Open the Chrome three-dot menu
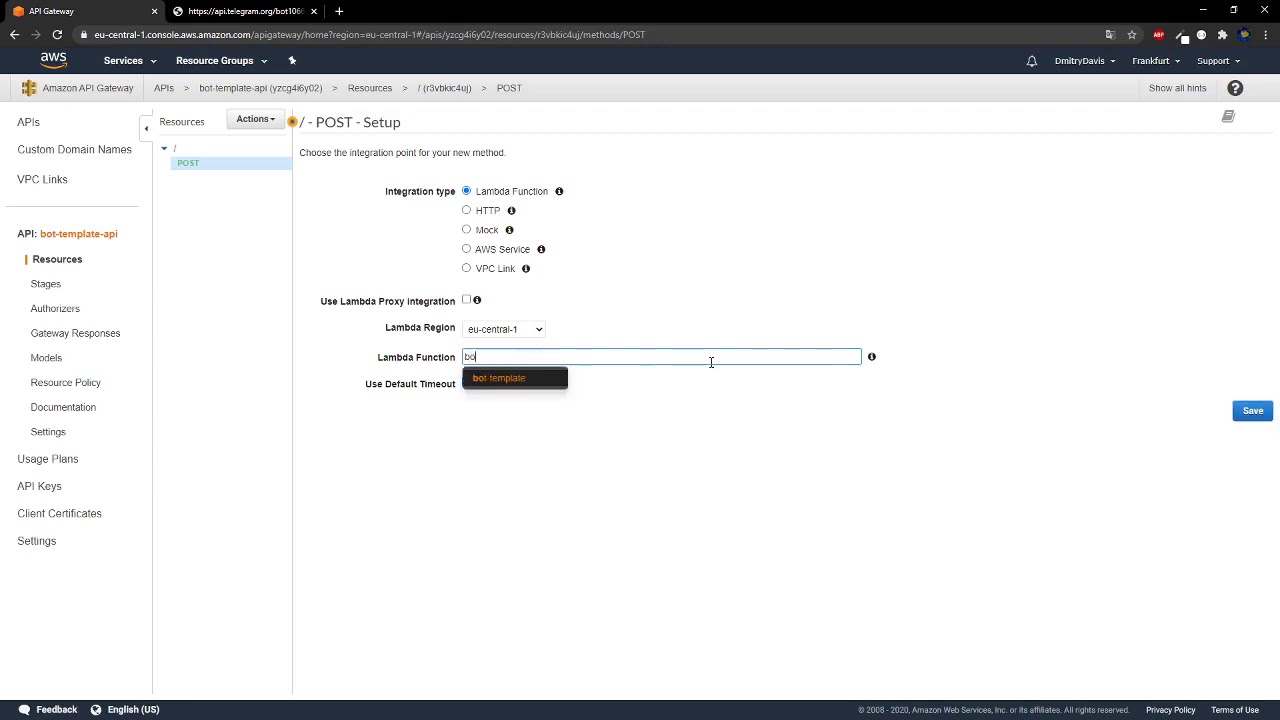1280x720 pixels. point(1265,34)
